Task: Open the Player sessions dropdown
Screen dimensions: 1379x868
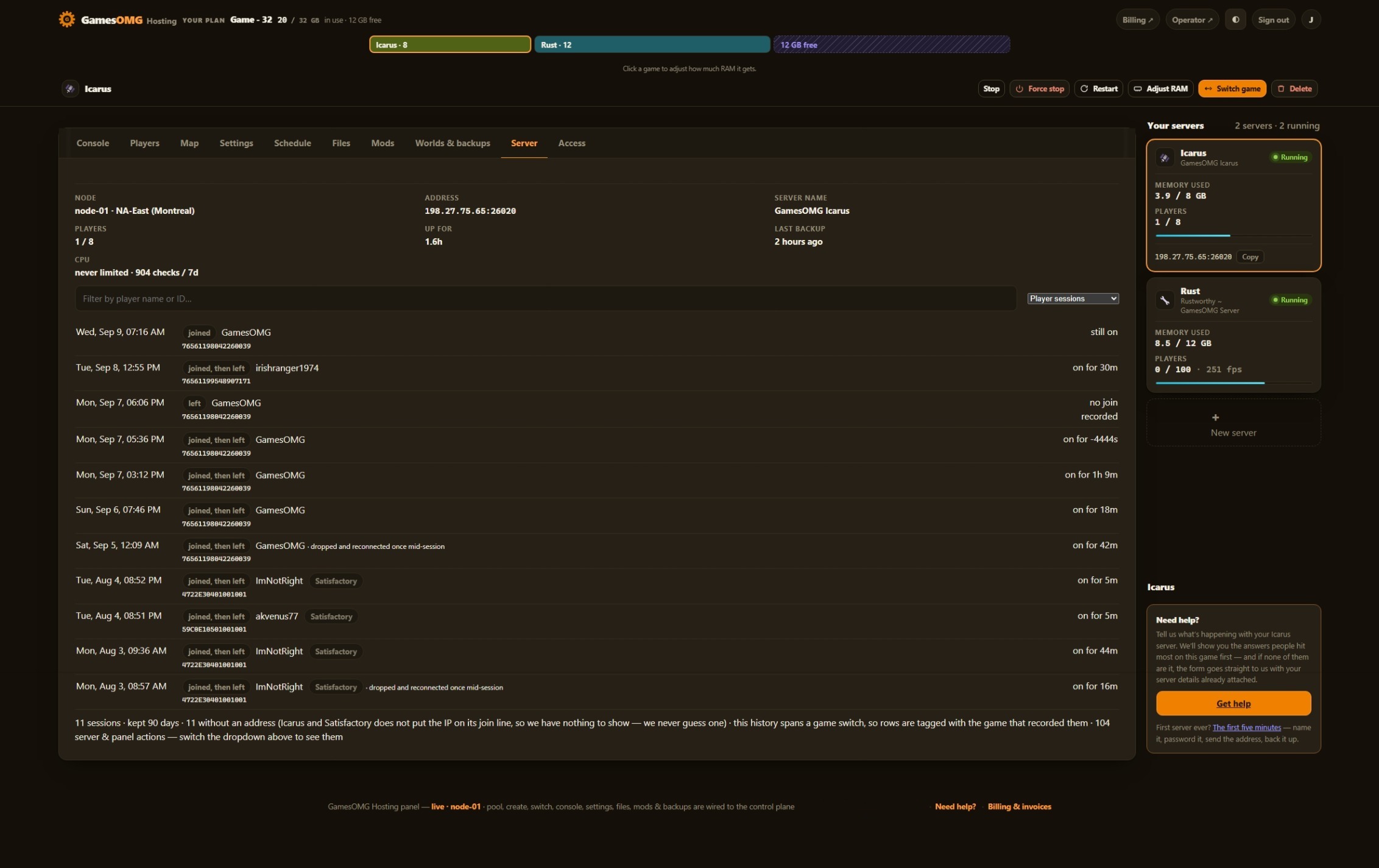Action: [x=1073, y=298]
